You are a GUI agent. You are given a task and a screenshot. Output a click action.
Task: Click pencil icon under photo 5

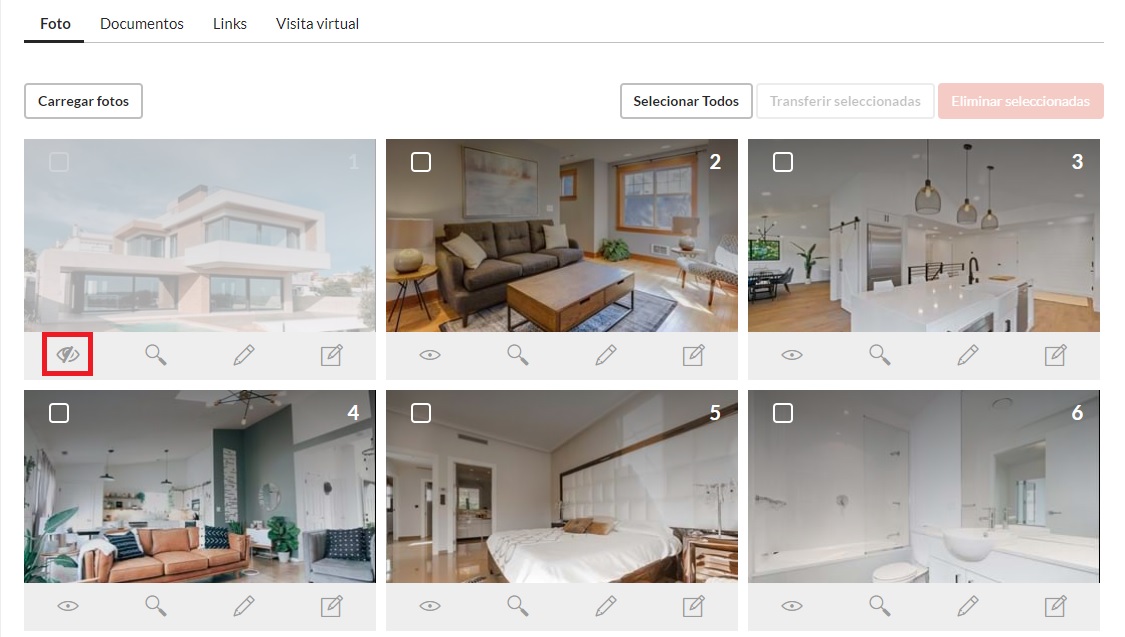[606, 605]
